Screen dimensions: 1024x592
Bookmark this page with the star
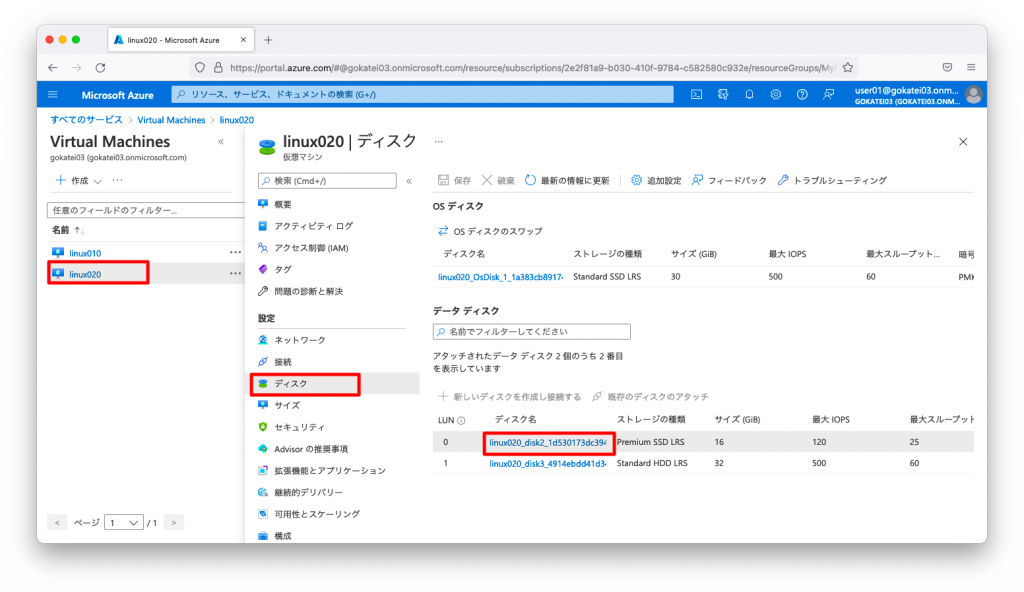pyautogui.click(x=848, y=67)
